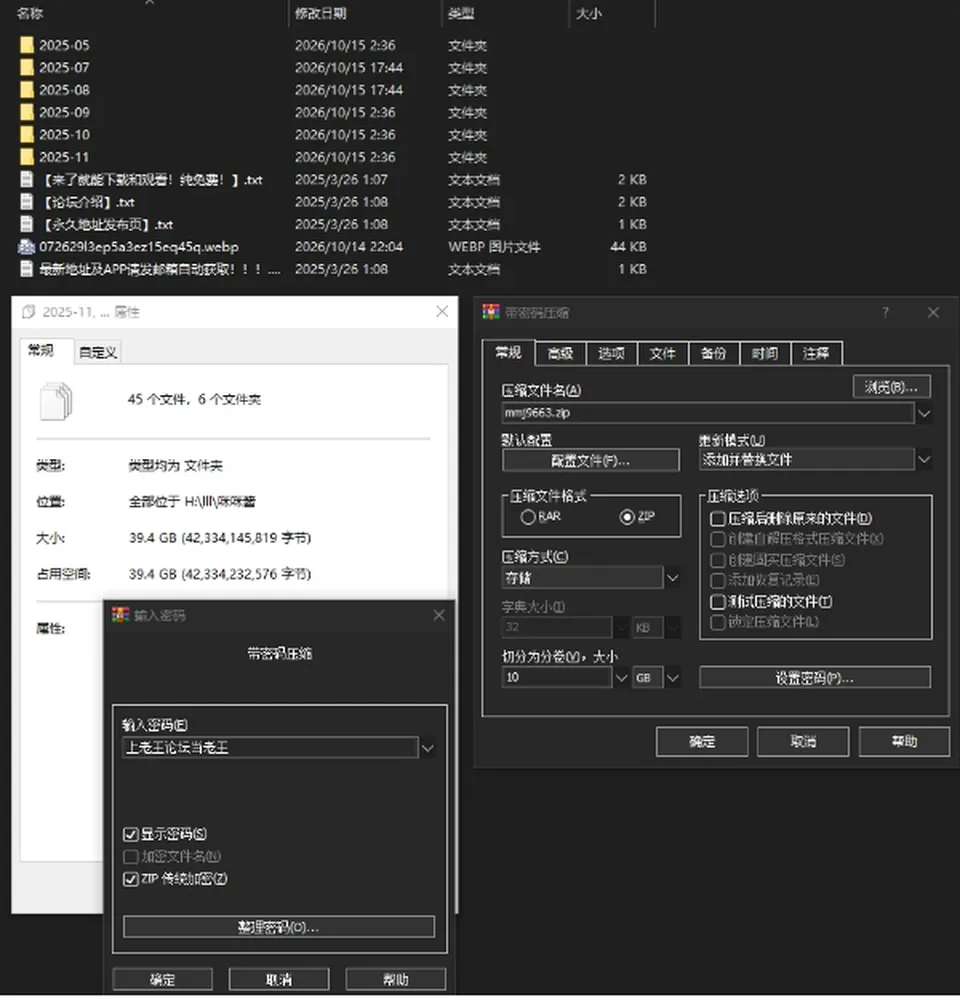This screenshot has height=997, width=960.
Task: Click the password input field
Action: (x=270, y=748)
